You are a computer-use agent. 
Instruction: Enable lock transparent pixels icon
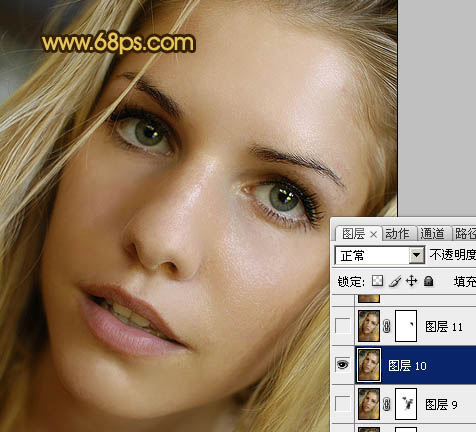click(x=377, y=281)
